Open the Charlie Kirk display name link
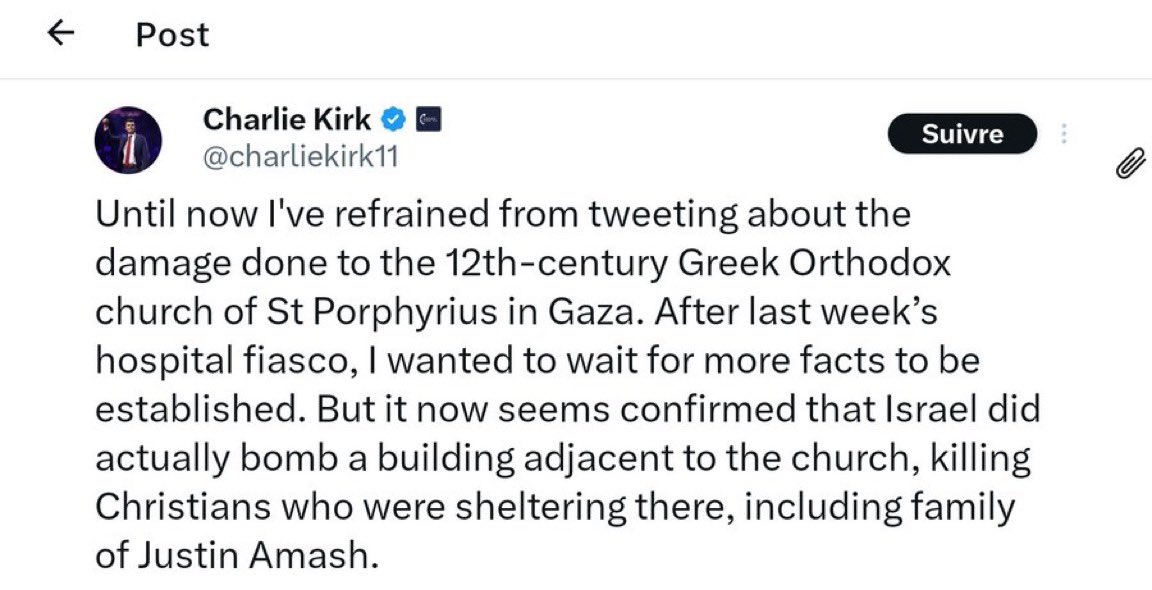Screen dimensions: 1152x590 [x=287, y=121]
